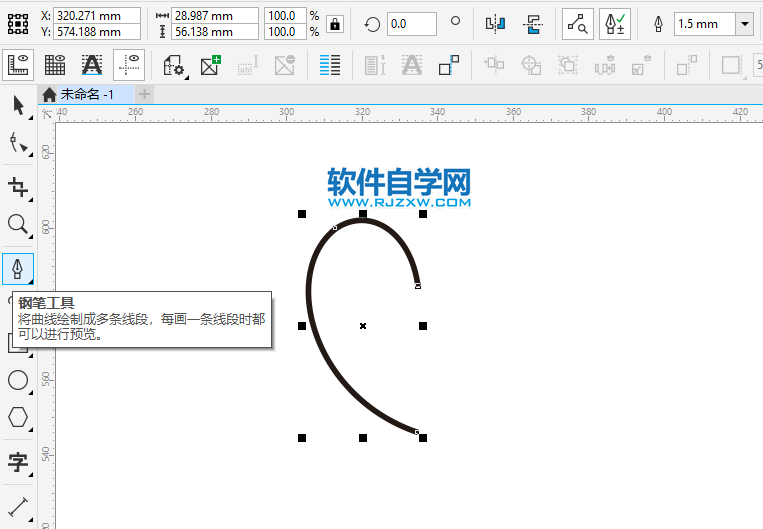Expand the Ellipse tool flyout arrow
The height and width of the screenshot is (529, 763).
coord(31,393)
